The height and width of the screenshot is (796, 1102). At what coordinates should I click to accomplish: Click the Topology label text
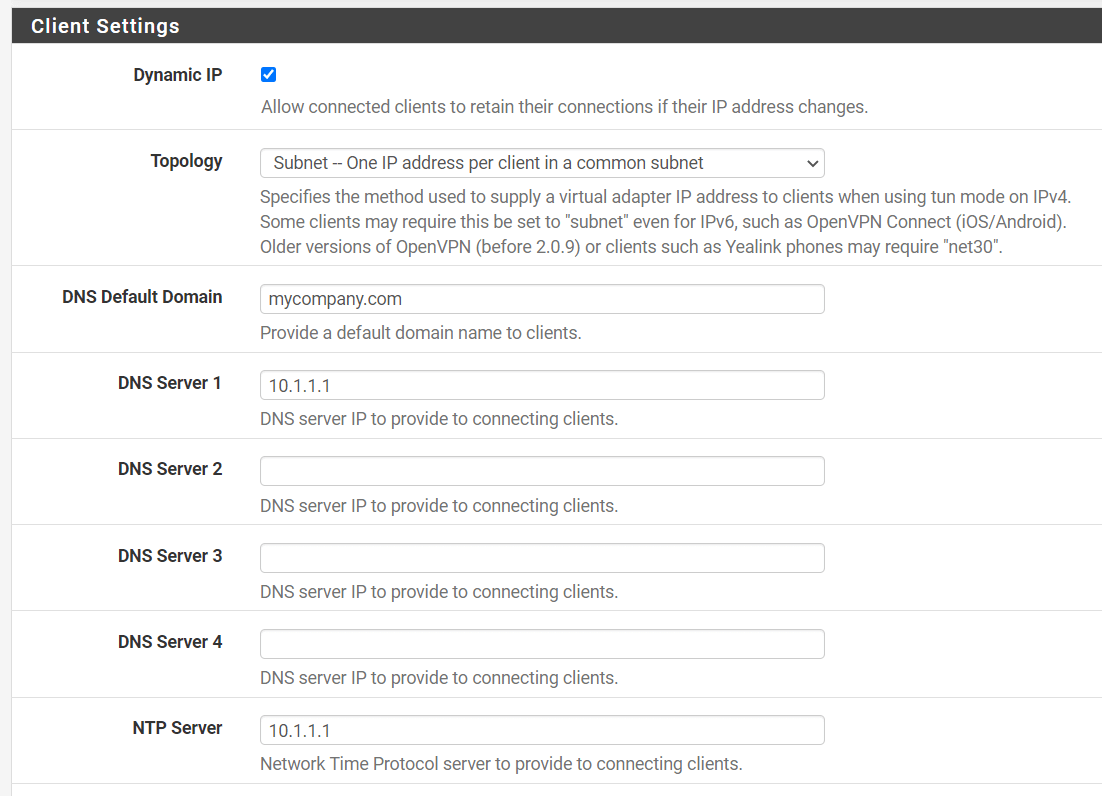coord(187,160)
